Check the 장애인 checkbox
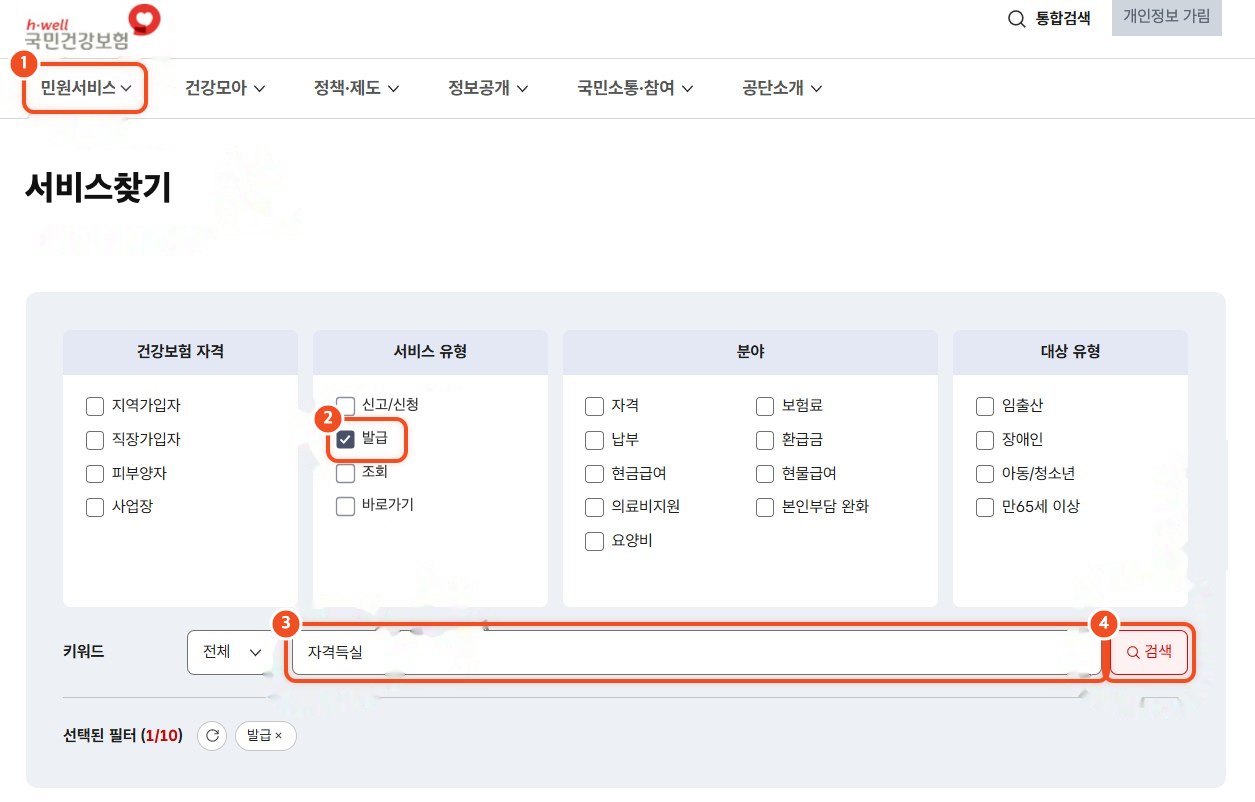This screenshot has width=1255, height=802. (x=985, y=440)
